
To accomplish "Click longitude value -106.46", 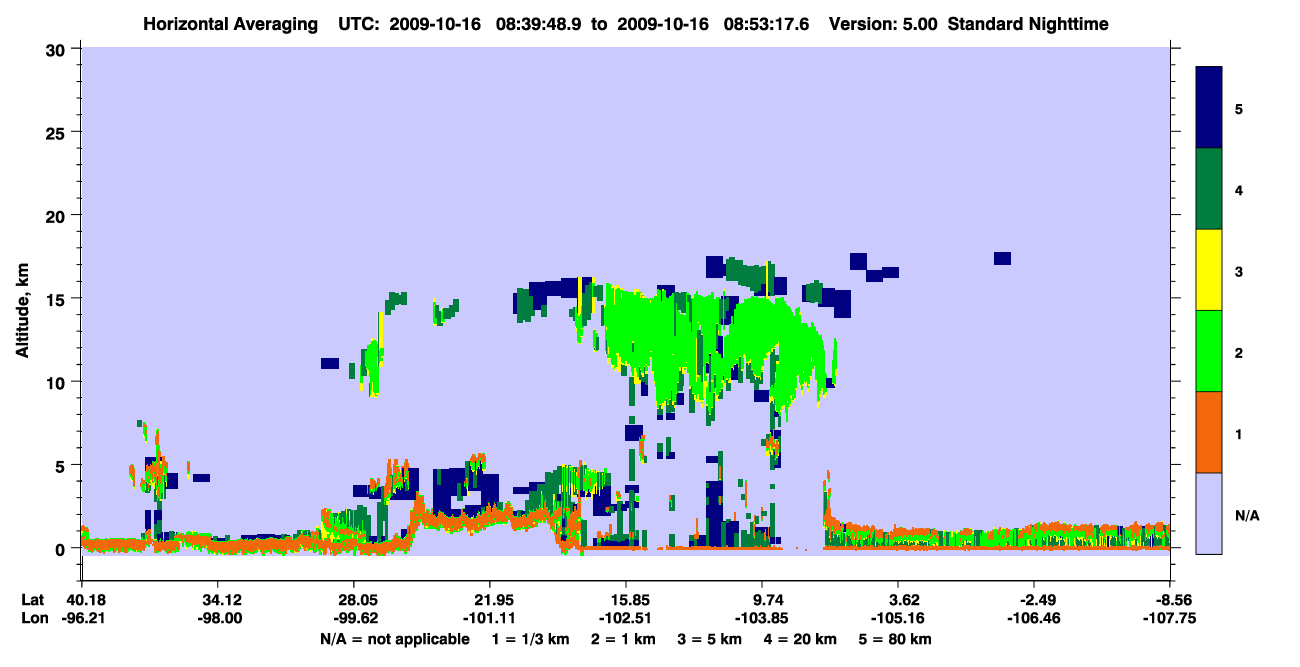I will [1034, 619].
